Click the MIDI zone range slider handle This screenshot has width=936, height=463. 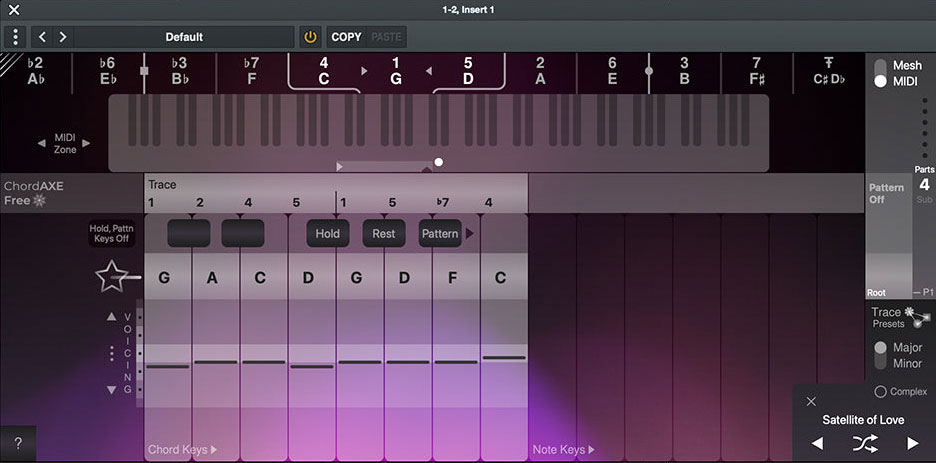(x=438, y=162)
